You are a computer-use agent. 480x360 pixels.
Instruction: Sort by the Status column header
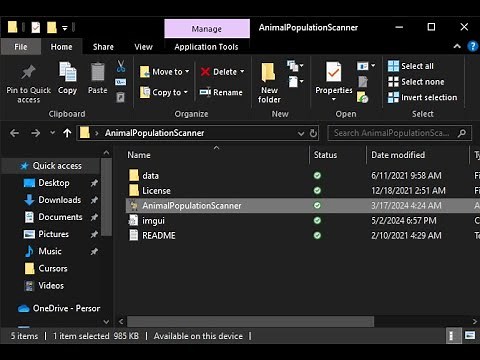pyautogui.click(x=338, y=155)
